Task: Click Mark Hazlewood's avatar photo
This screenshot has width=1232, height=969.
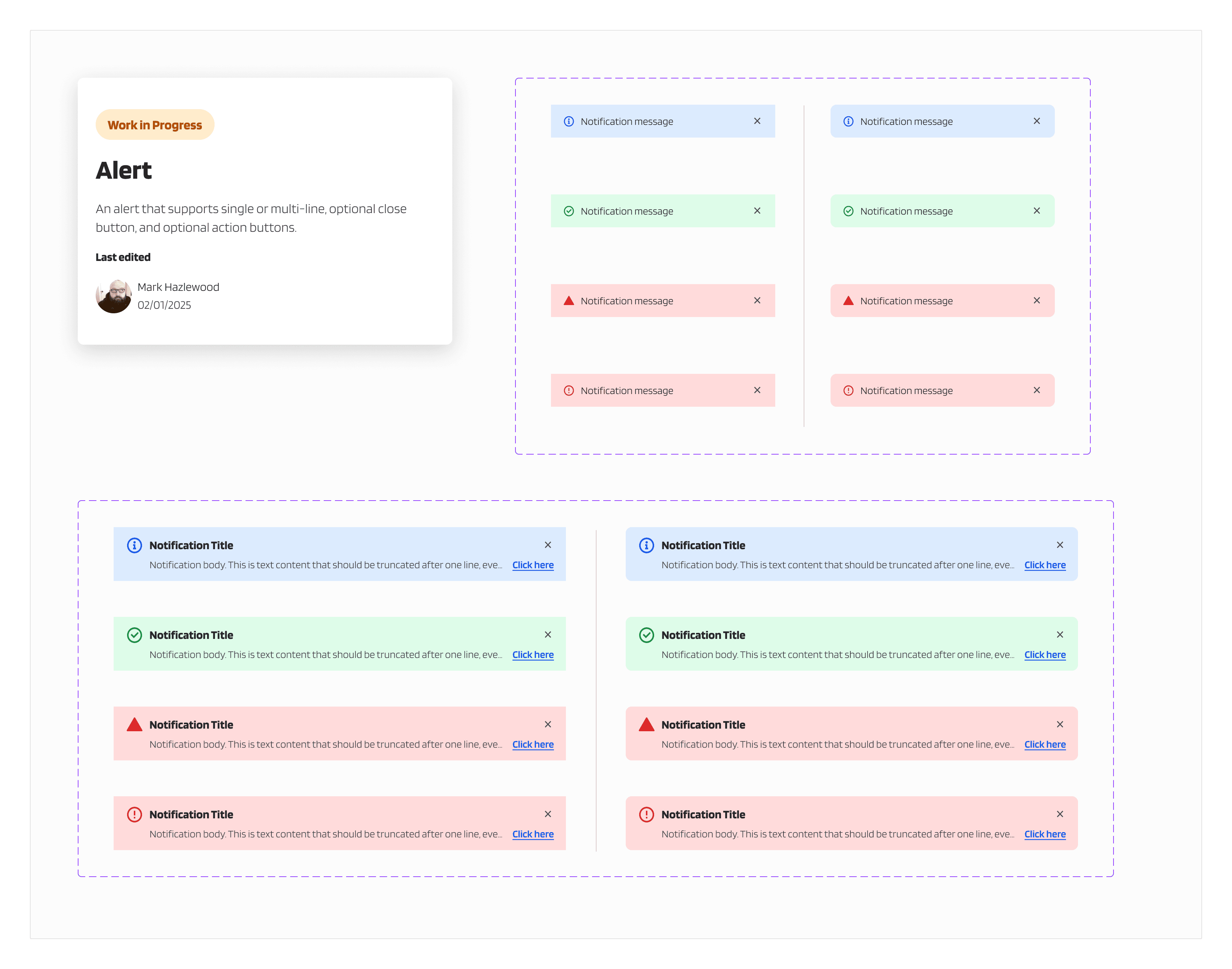Action: click(x=113, y=296)
